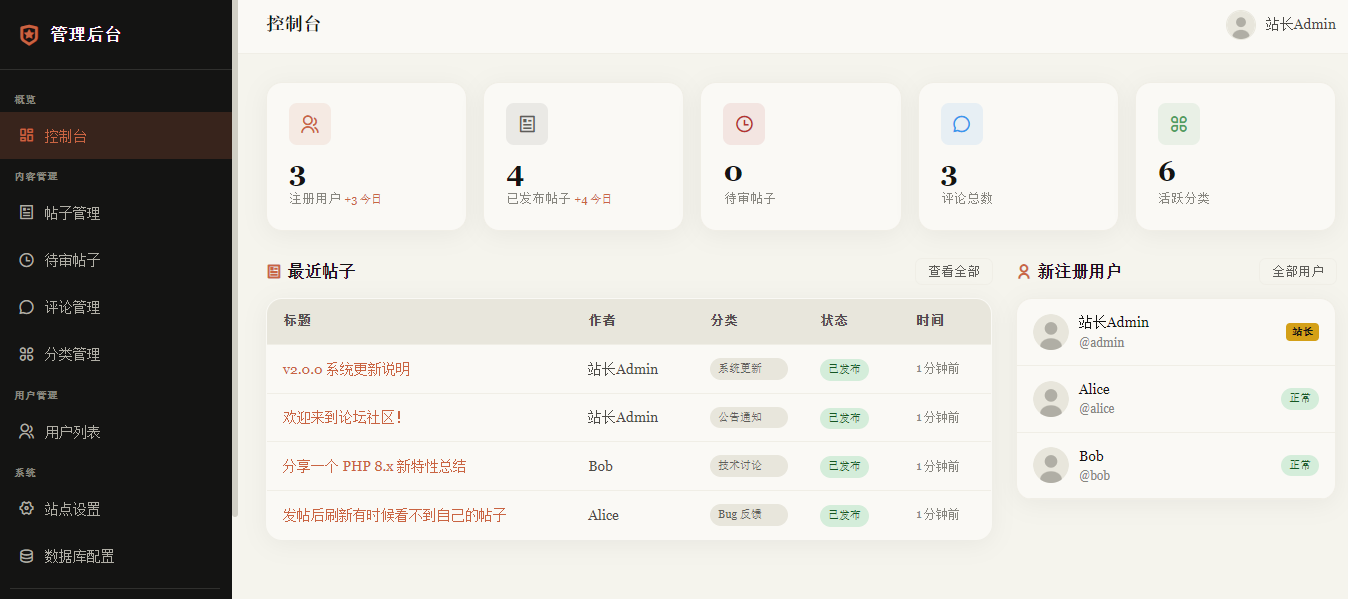Click the 时间 column header
This screenshot has width=1348, height=599.
click(930, 321)
